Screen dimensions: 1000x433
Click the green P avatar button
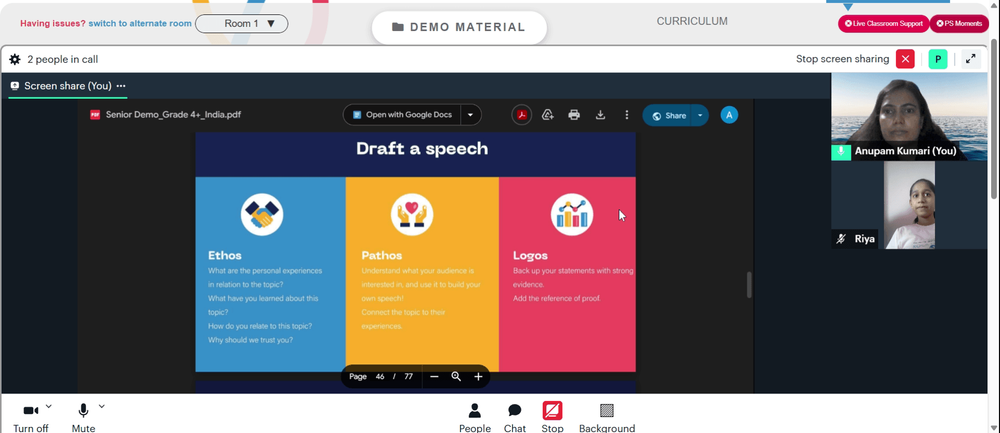tap(938, 59)
